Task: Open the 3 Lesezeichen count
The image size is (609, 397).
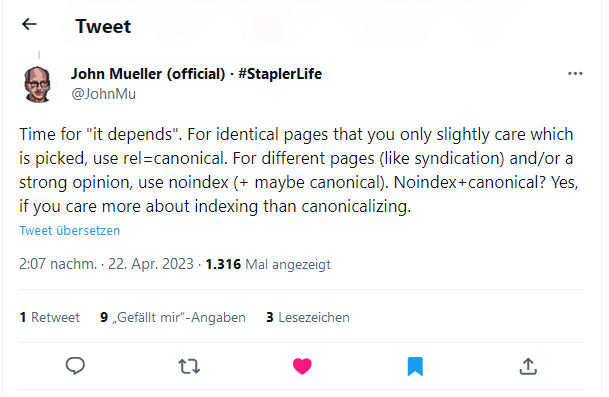Action: coord(308,317)
